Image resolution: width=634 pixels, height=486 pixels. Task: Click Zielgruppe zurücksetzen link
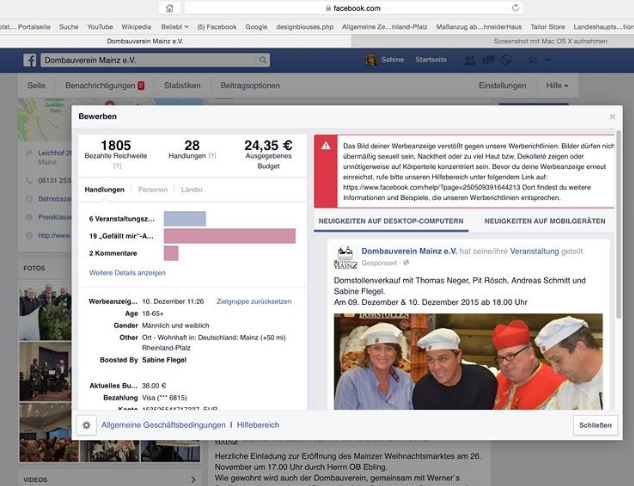(254, 302)
